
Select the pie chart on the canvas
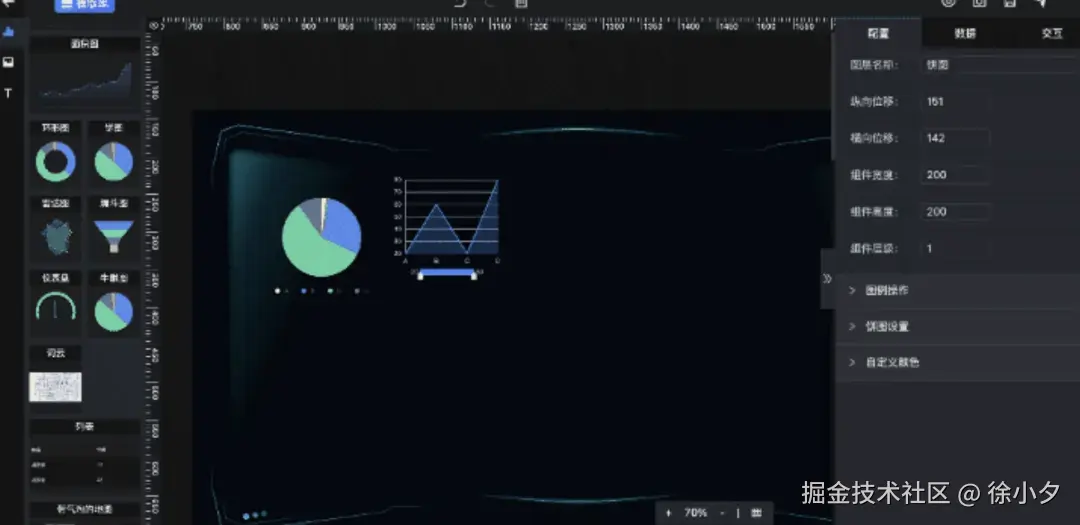click(322, 237)
